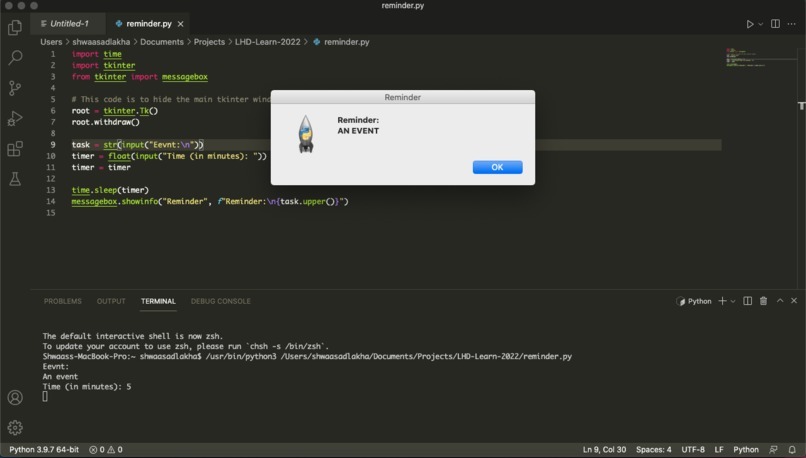Open the Explorer view in activity bar
The width and height of the screenshot is (806, 458).
[15, 27]
